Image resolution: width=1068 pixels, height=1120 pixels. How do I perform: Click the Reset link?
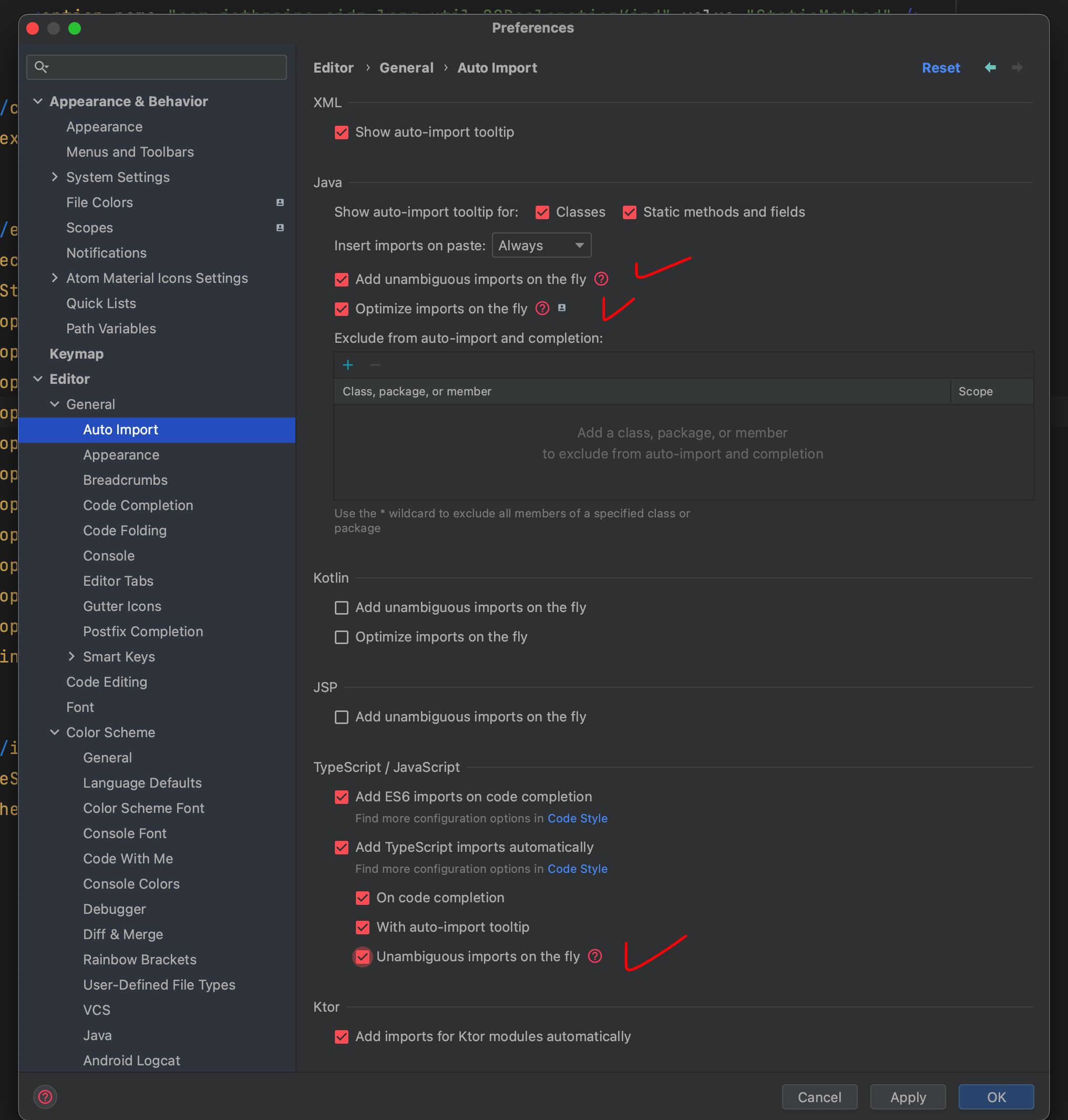tap(940, 68)
